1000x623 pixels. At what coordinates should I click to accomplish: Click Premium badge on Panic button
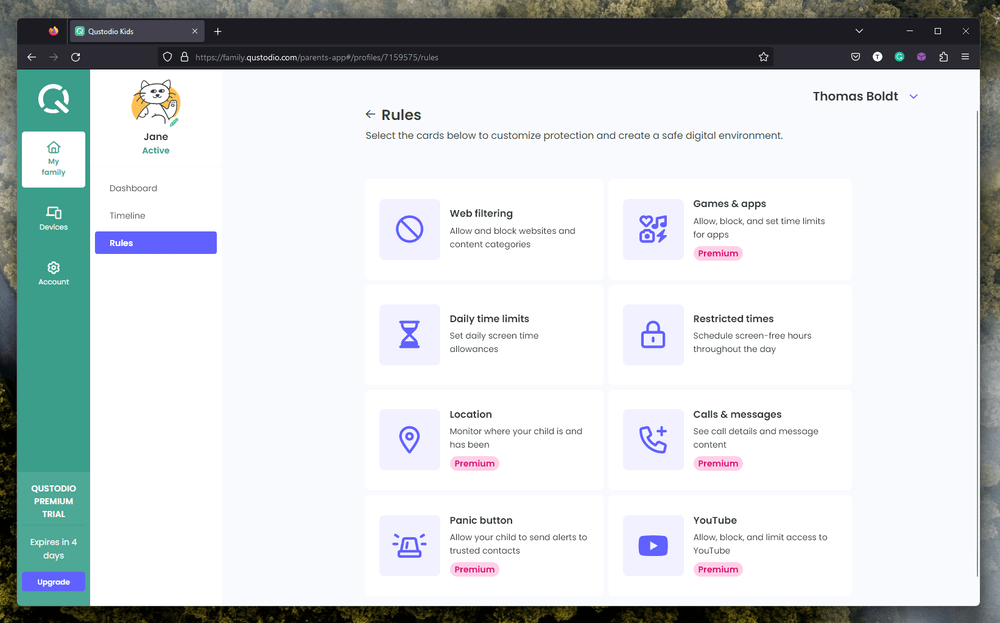[x=474, y=569]
